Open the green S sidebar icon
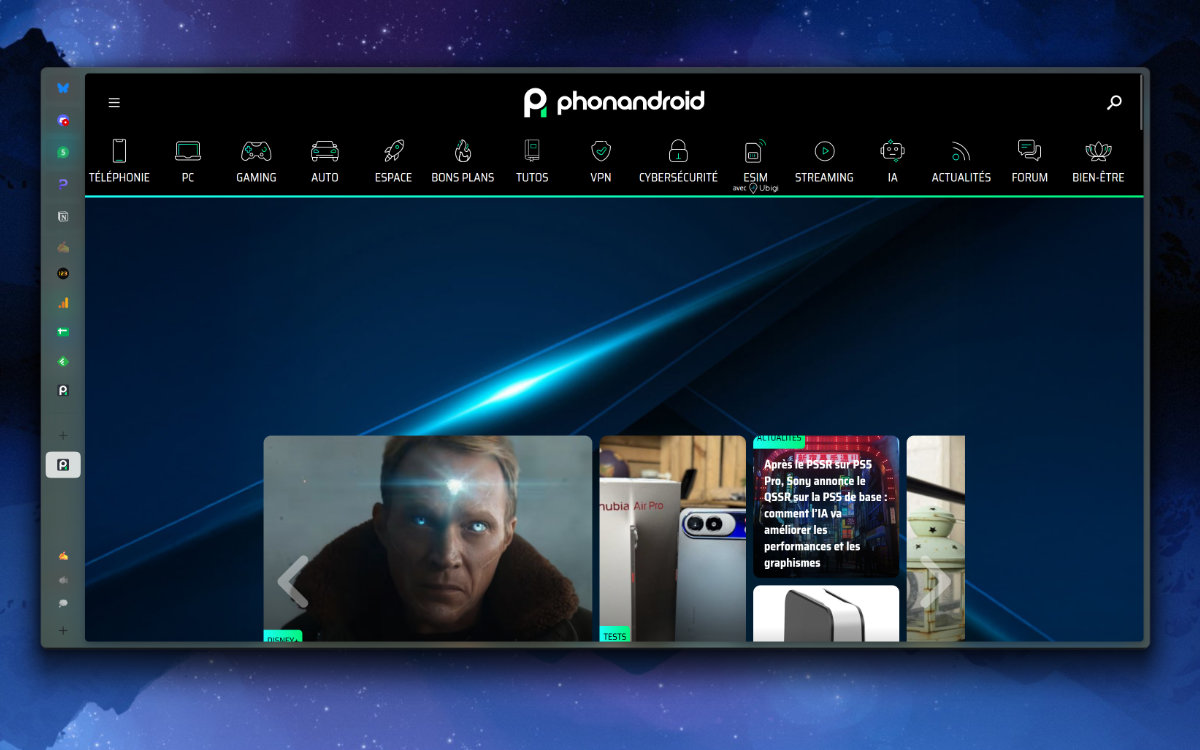Image resolution: width=1200 pixels, height=750 pixels. point(63,152)
